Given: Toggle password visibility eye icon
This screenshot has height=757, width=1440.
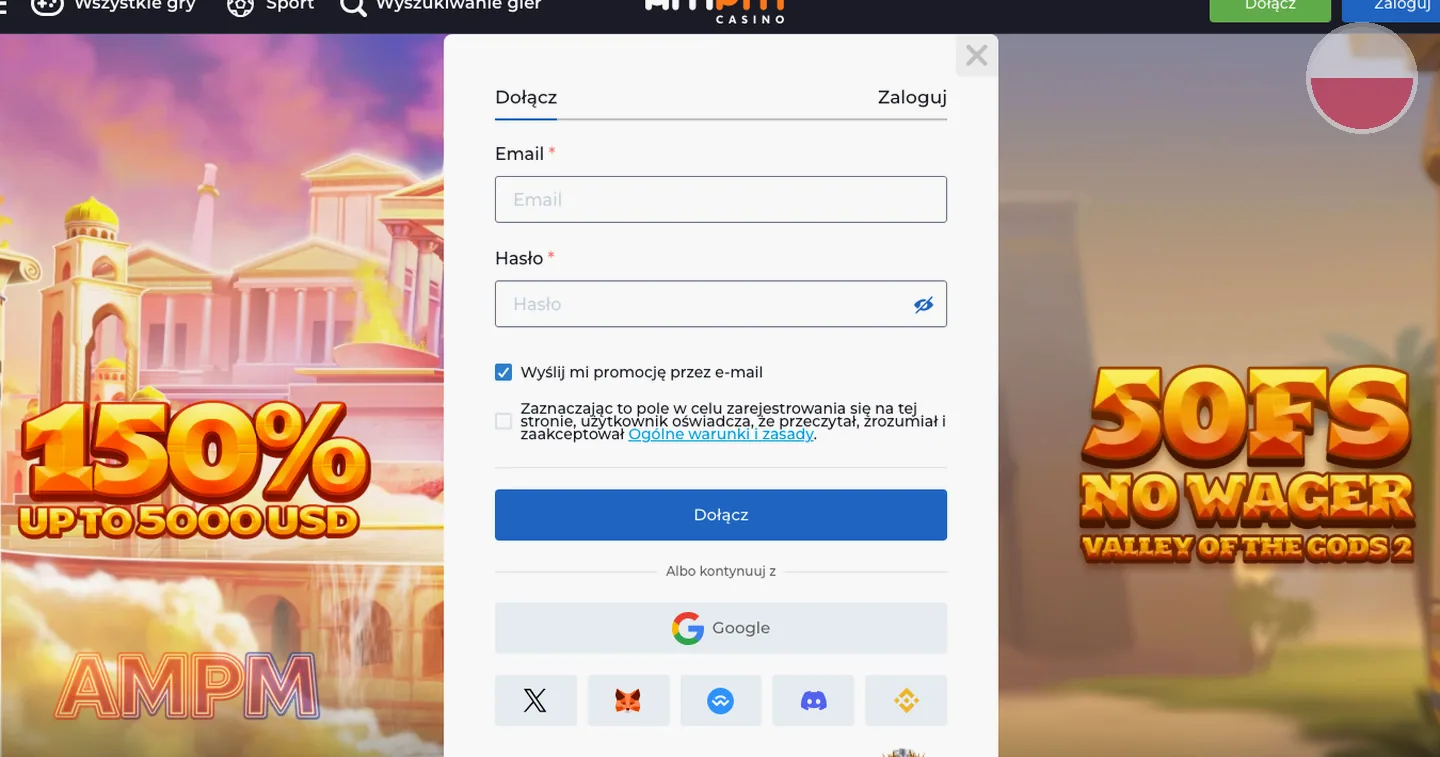Looking at the screenshot, I should click(x=923, y=304).
